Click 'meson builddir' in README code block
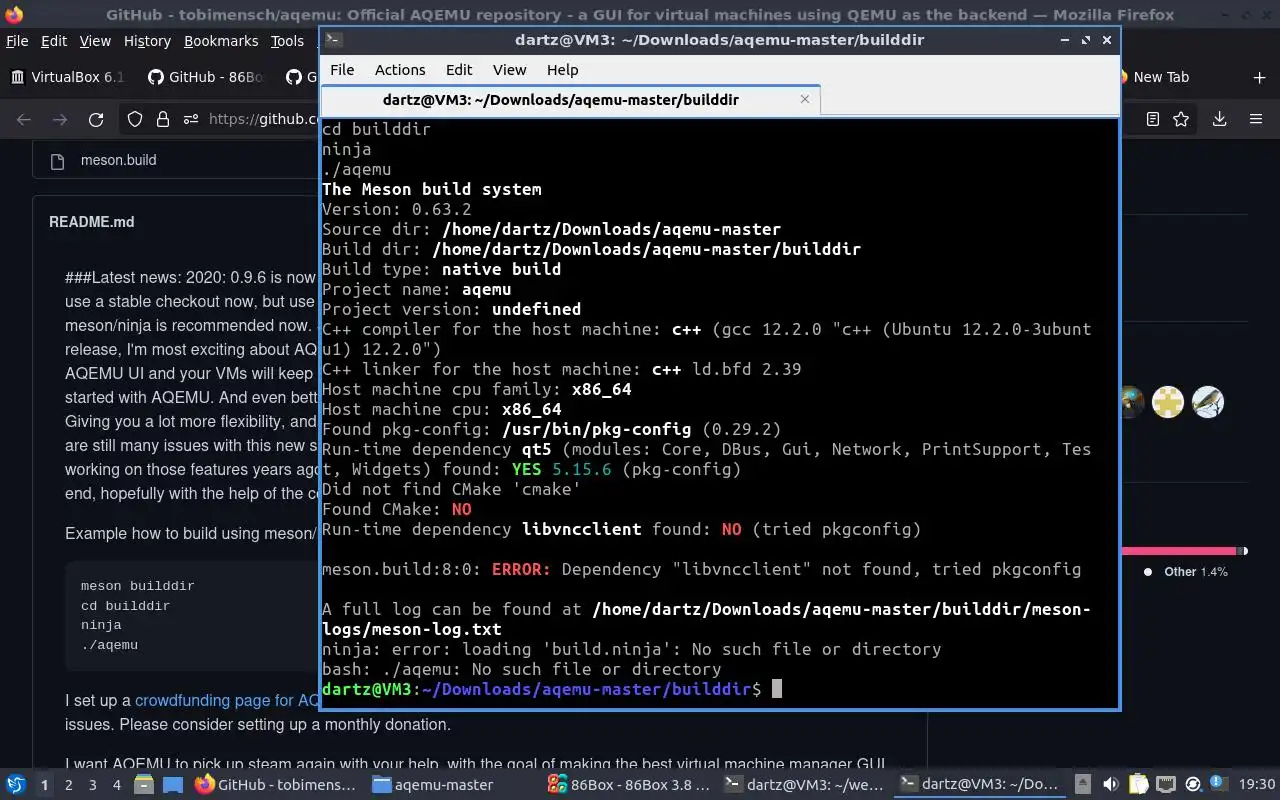 coord(137,586)
